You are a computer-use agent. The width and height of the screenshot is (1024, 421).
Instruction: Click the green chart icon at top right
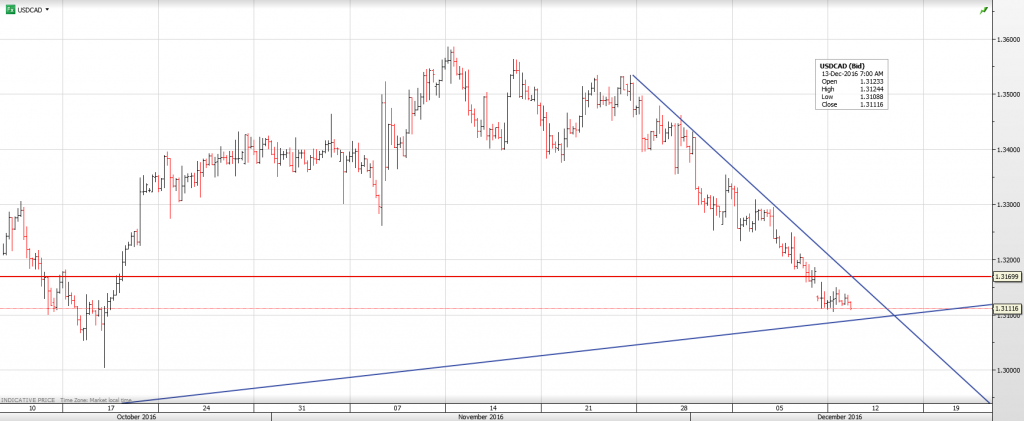point(984,10)
